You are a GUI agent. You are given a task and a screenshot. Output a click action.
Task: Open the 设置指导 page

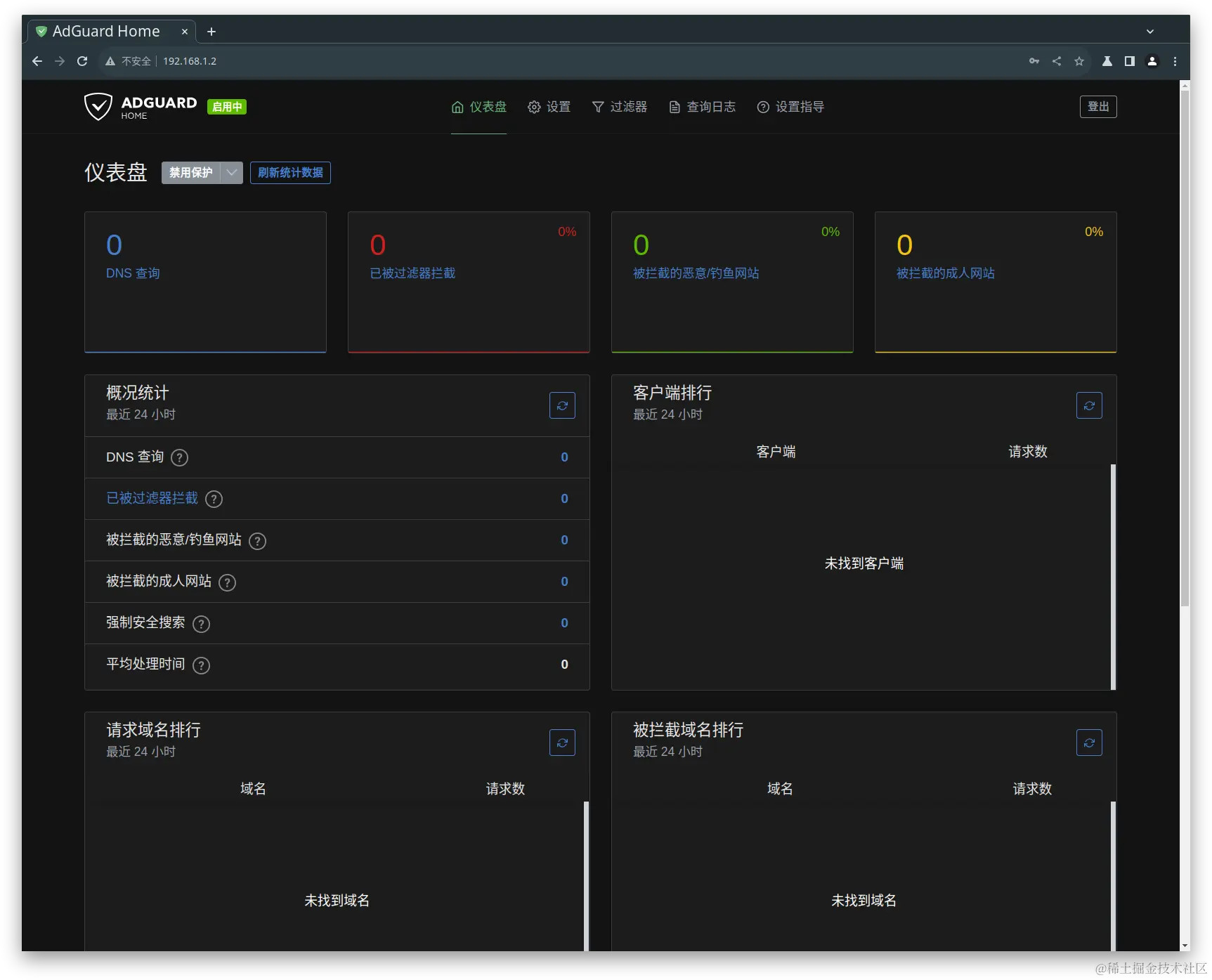pos(790,107)
